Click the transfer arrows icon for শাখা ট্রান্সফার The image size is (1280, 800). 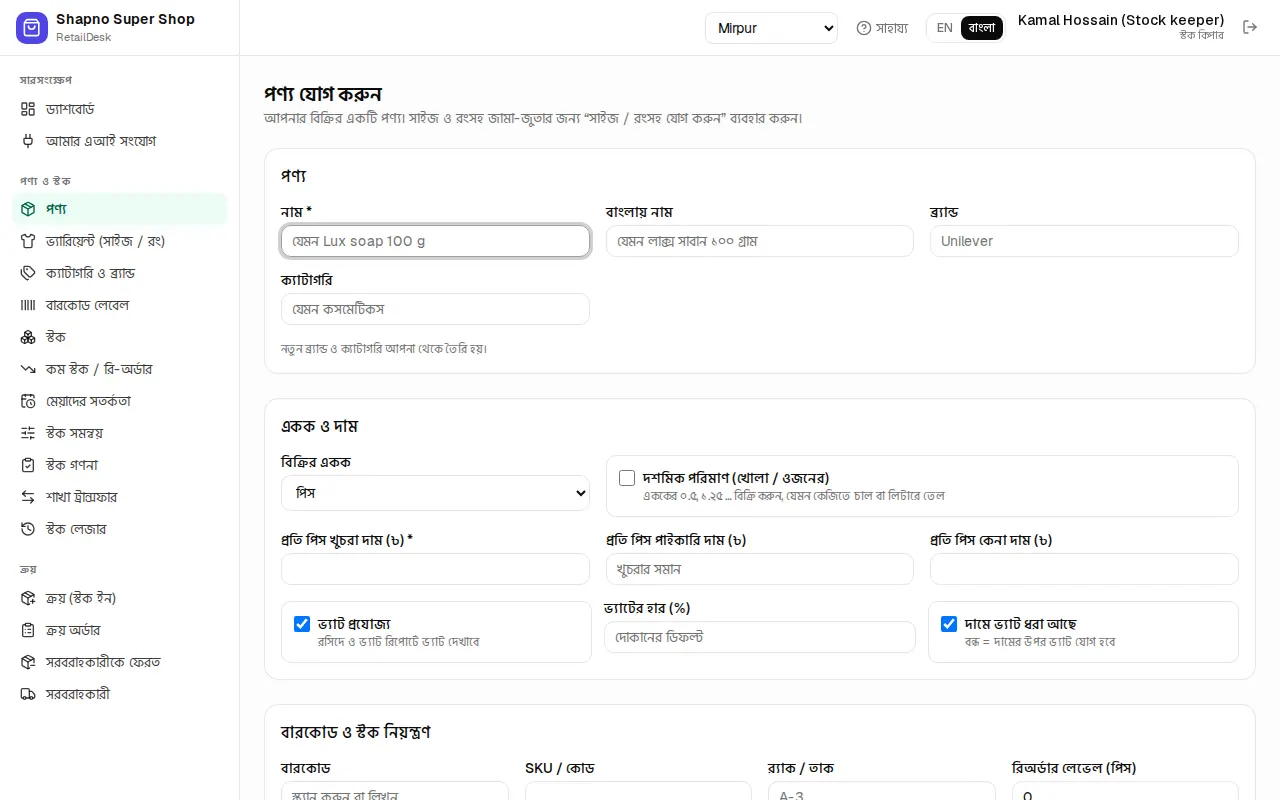28,497
